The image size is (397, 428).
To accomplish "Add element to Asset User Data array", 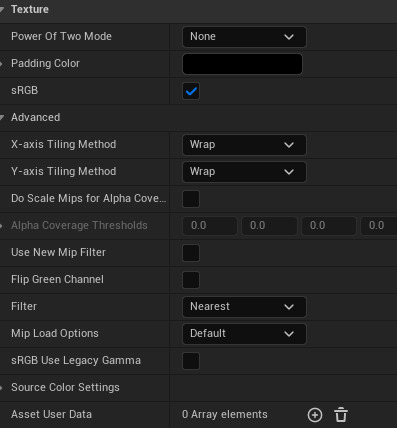I will (x=315, y=415).
